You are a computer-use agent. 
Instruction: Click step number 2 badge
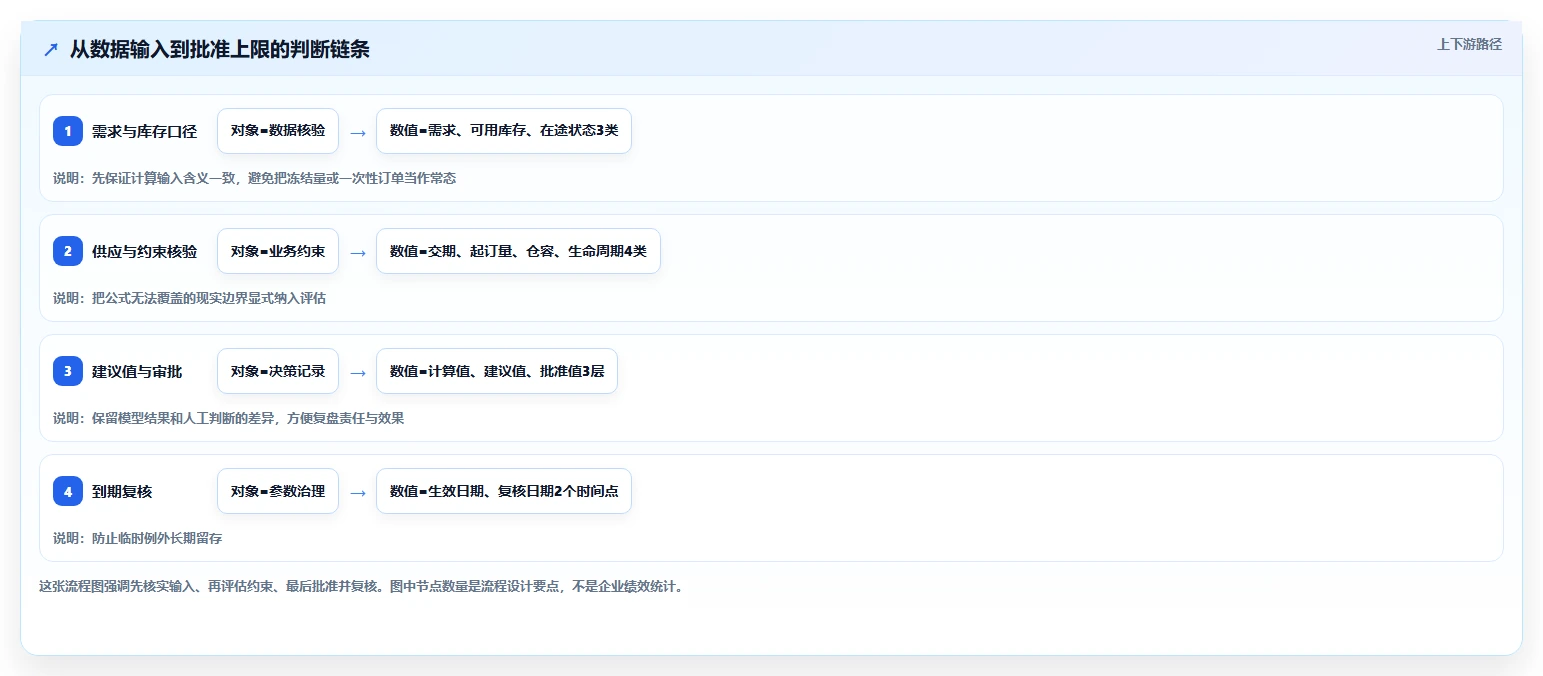[68, 251]
